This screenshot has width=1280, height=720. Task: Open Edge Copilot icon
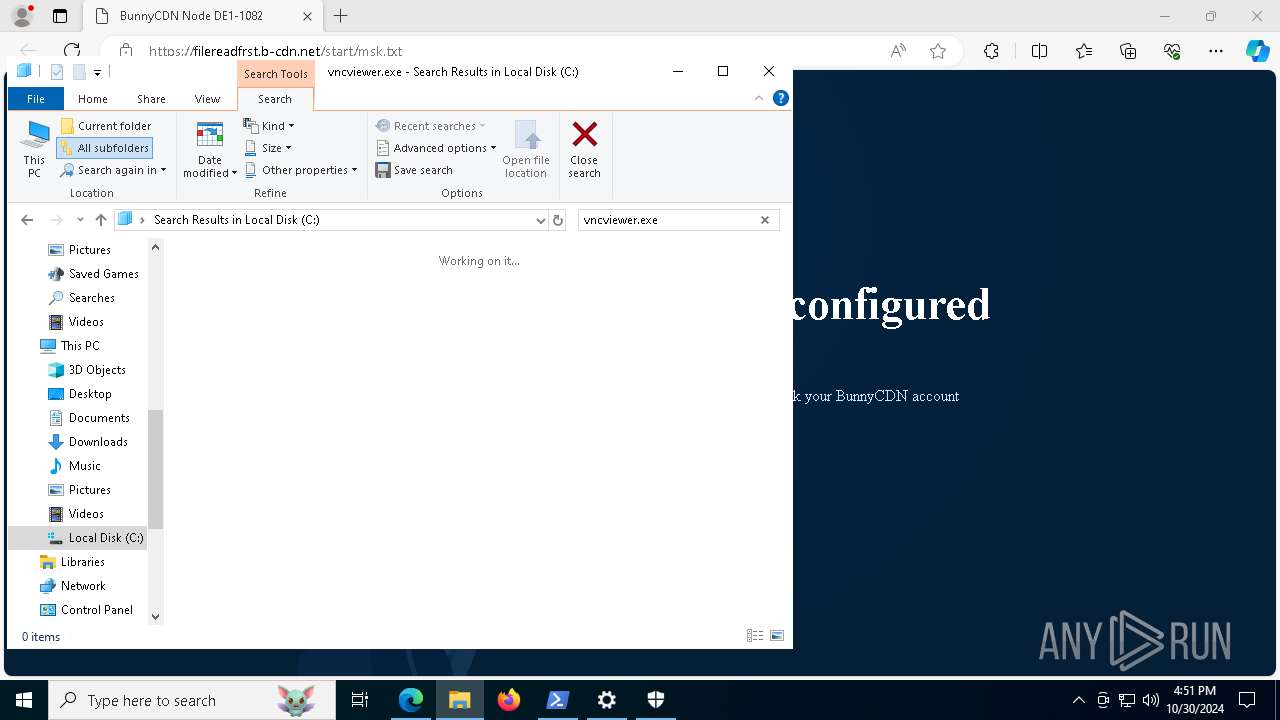(1257, 51)
